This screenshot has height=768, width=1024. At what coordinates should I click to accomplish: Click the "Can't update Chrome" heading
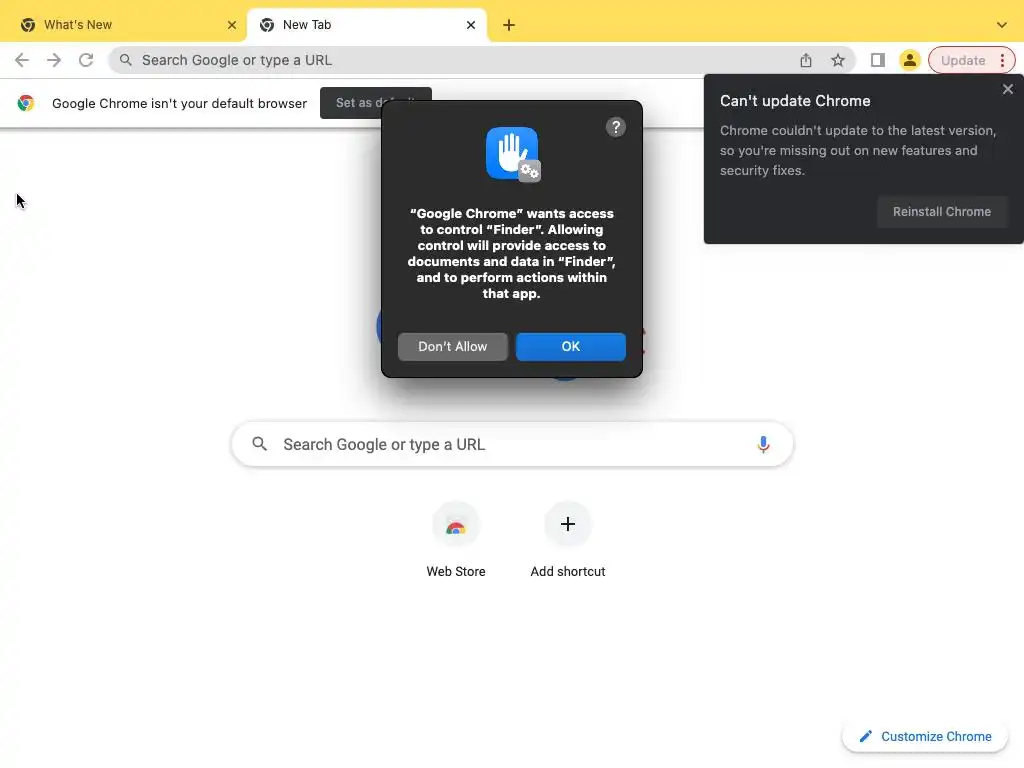coord(795,101)
